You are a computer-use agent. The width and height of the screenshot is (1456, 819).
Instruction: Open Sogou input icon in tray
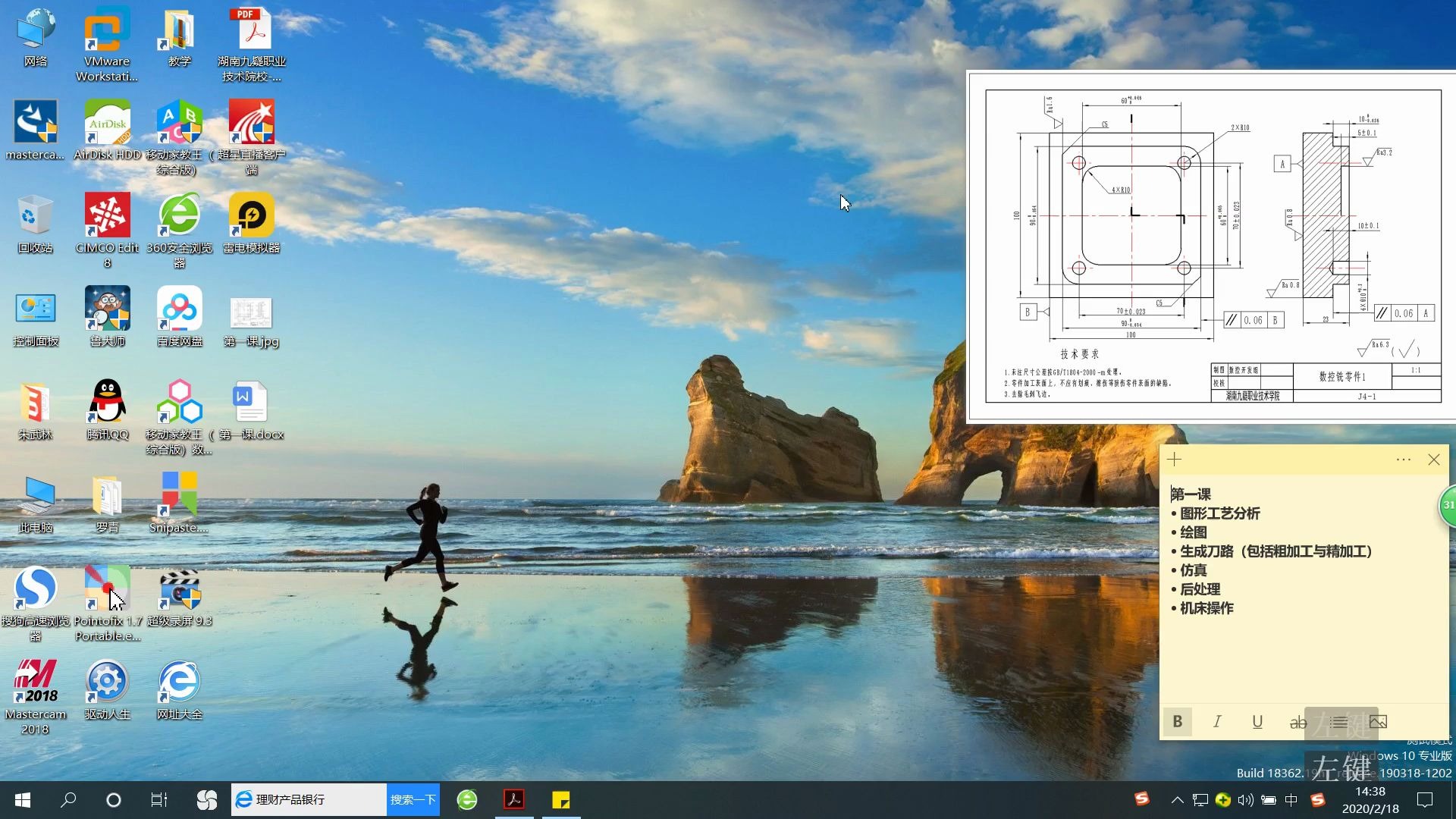[1318, 800]
